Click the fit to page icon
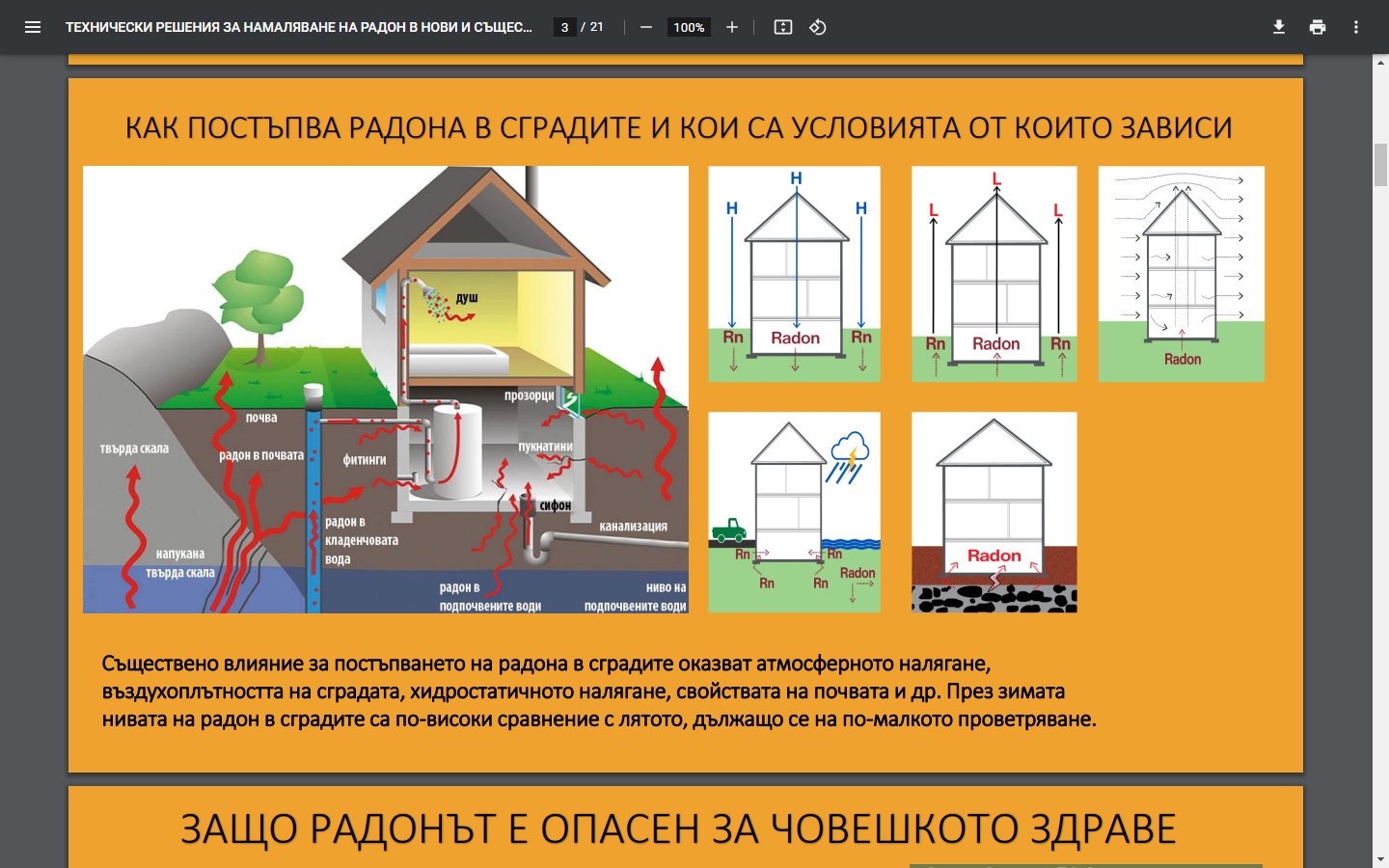This screenshot has height=868, width=1389. tap(783, 27)
